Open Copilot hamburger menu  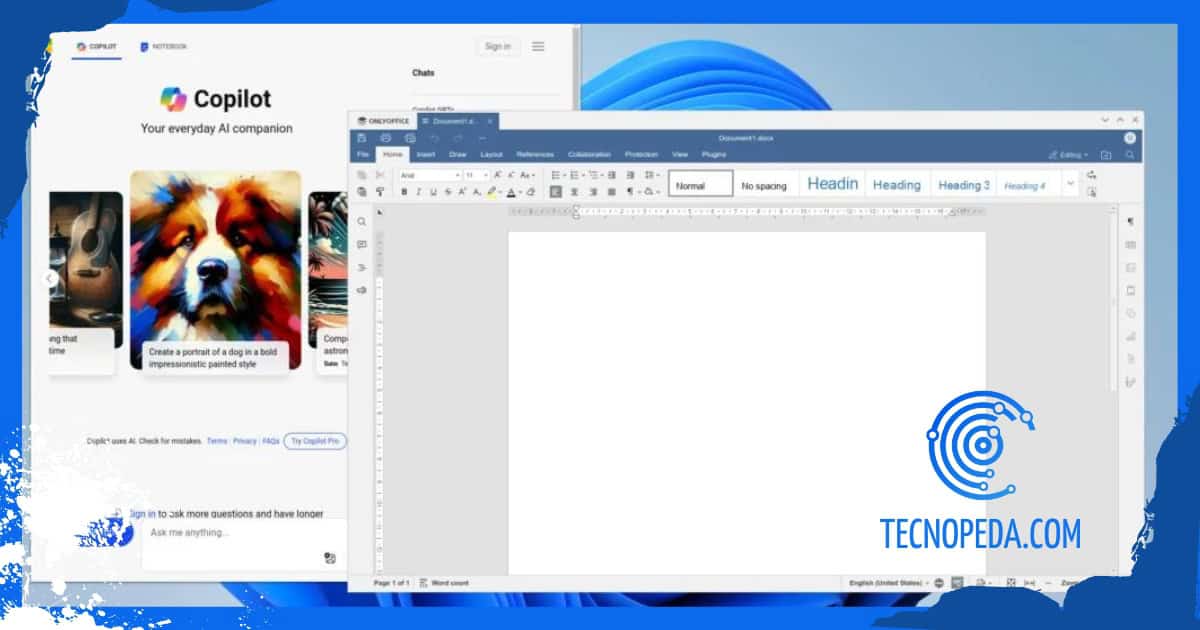[538, 46]
